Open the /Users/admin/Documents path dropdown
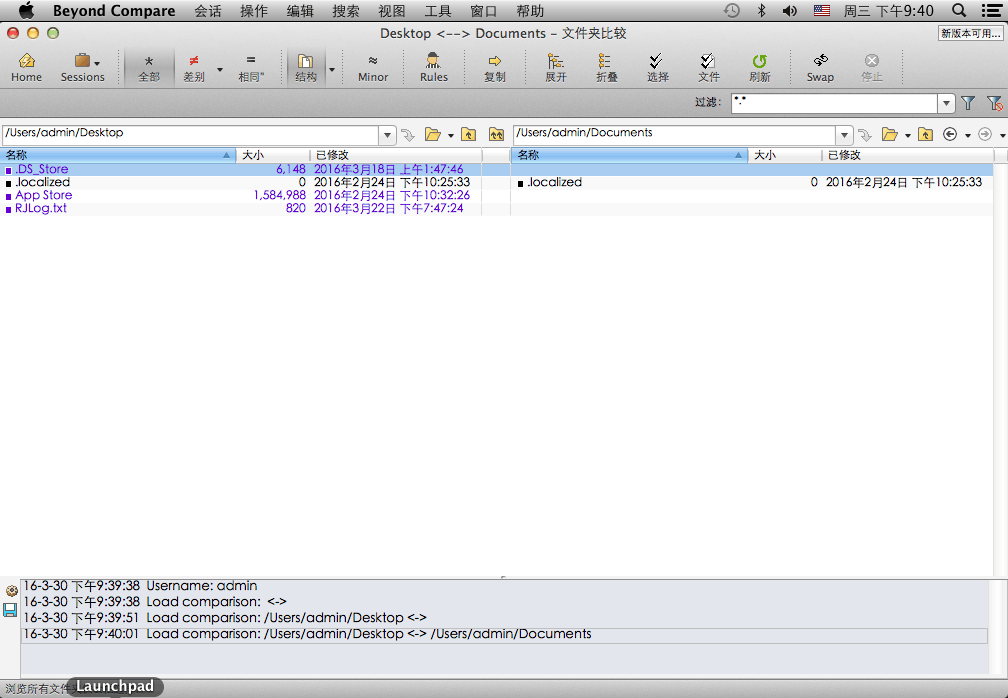The width and height of the screenshot is (1008, 698). (844, 135)
